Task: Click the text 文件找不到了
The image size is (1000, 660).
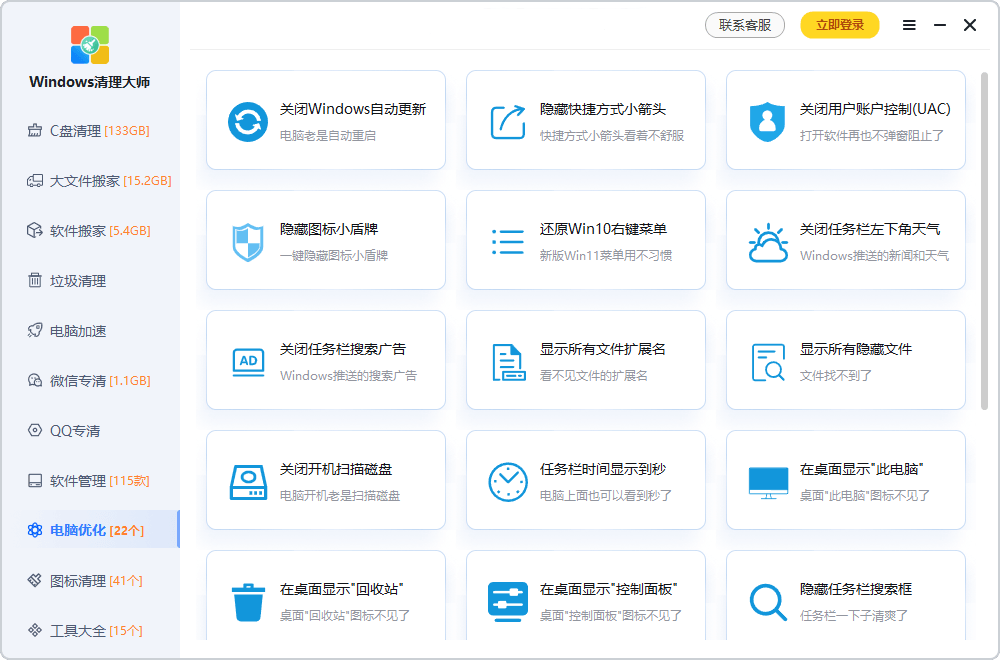Action: (x=836, y=376)
